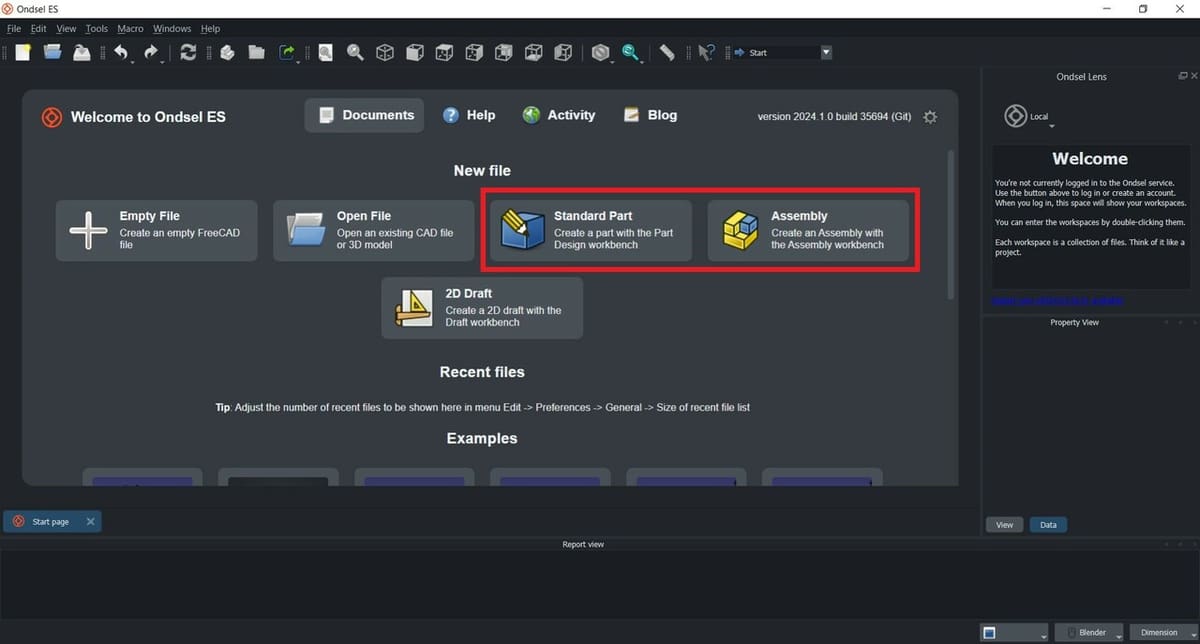This screenshot has height=644, width=1200.
Task: Click the What's This help cursor icon
Action: (706, 53)
